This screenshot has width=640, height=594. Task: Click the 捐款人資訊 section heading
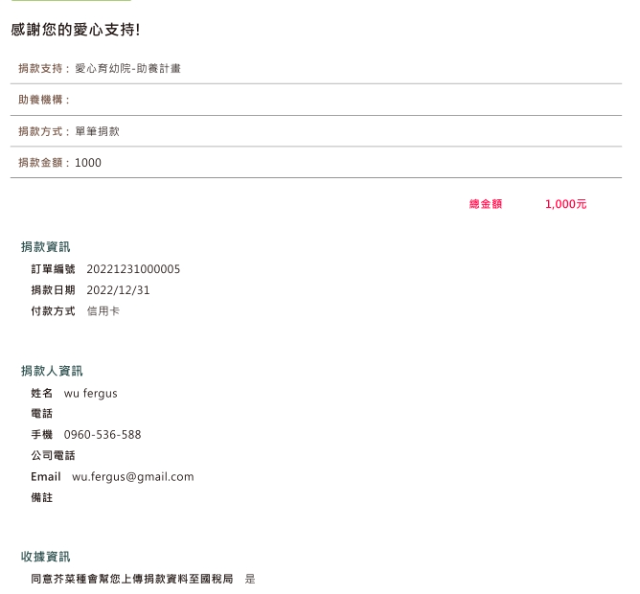point(52,371)
